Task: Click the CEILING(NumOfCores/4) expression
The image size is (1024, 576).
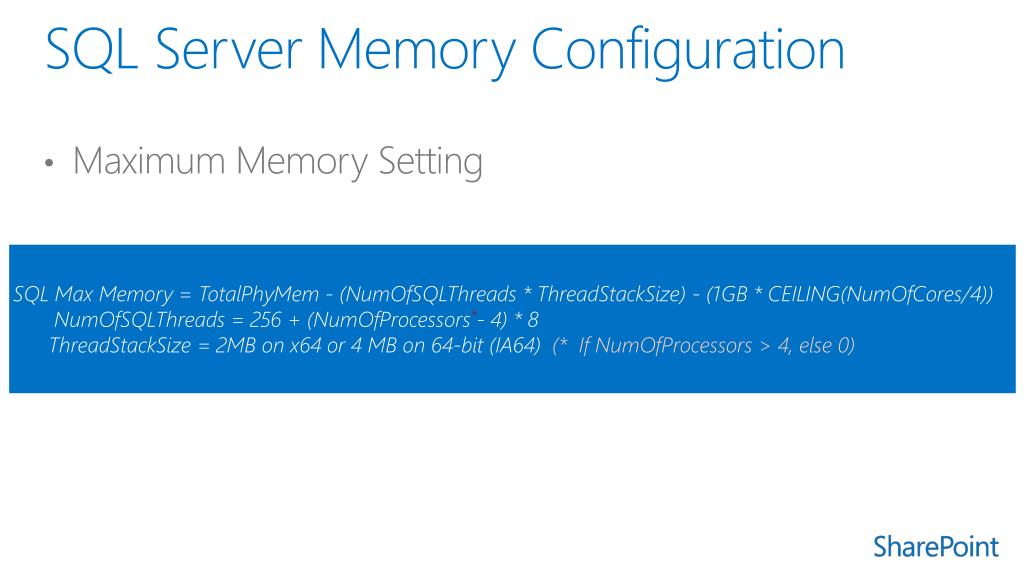Action: [876, 295]
